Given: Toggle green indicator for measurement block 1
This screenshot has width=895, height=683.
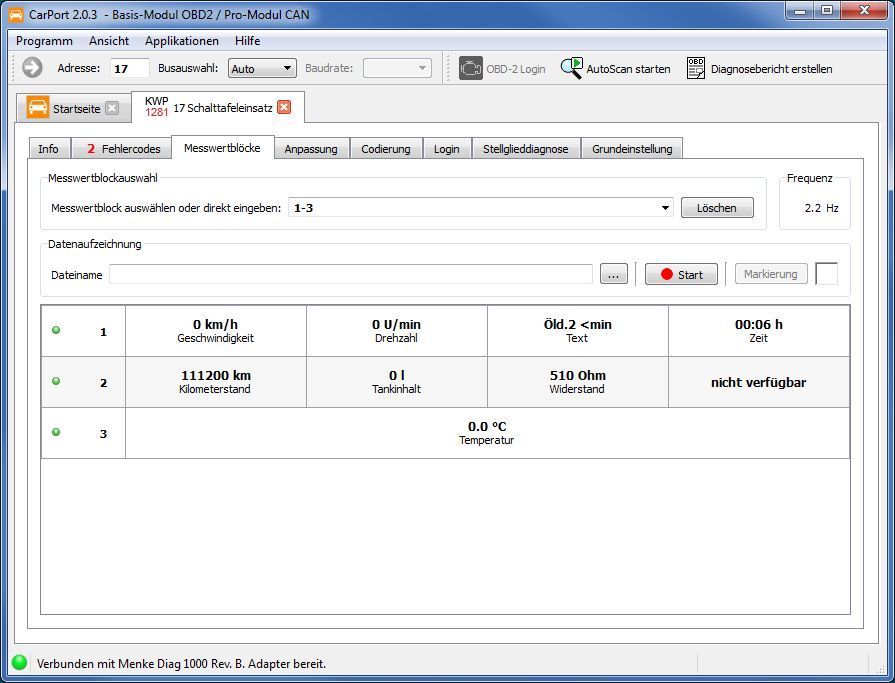Looking at the screenshot, I should coord(56,330).
